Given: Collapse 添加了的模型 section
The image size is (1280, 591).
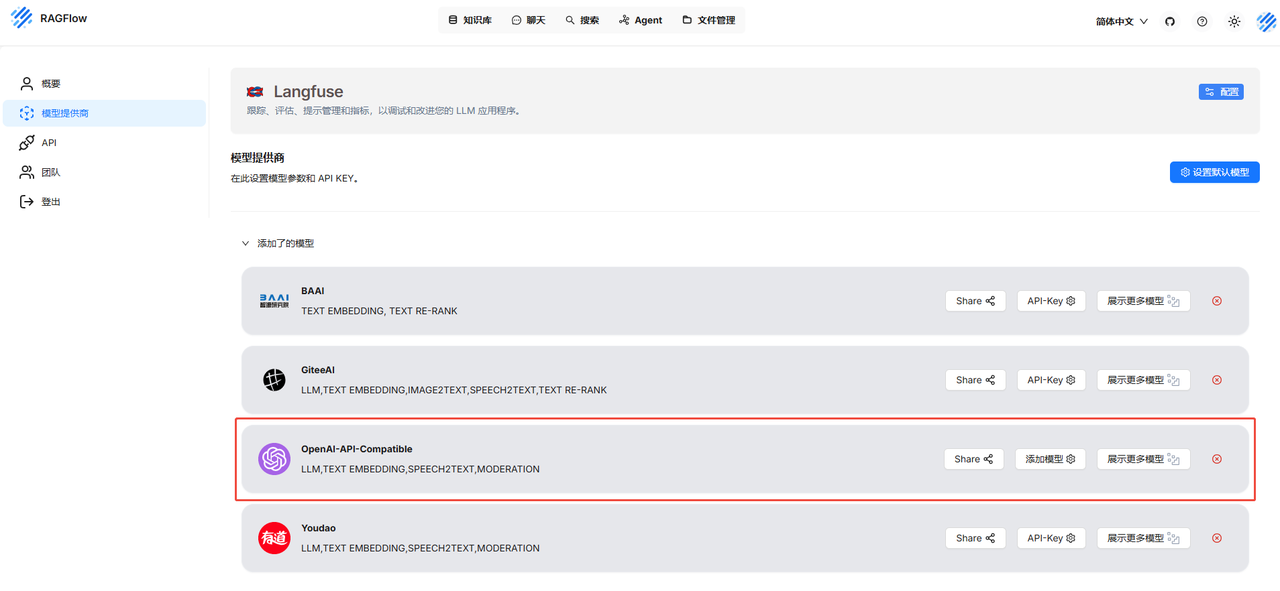Looking at the screenshot, I should pyautogui.click(x=278, y=243).
